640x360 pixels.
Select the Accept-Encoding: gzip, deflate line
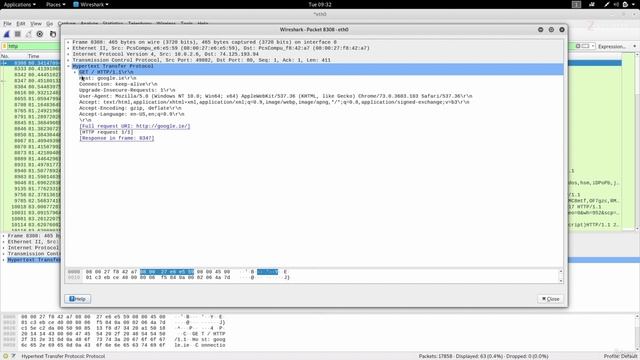(x=130, y=108)
